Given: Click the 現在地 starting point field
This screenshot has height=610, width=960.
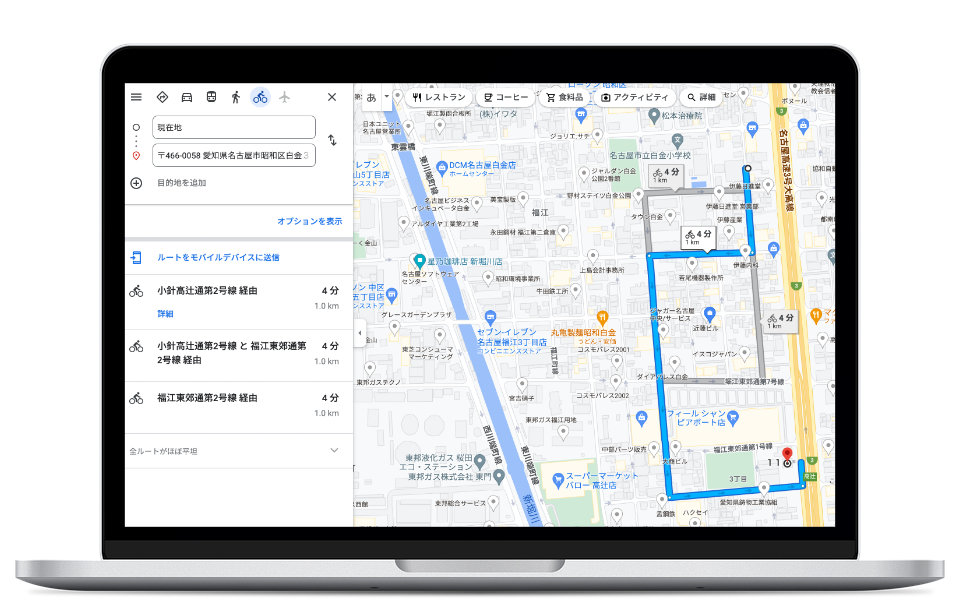Looking at the screenshot, I should pos(232,128).
